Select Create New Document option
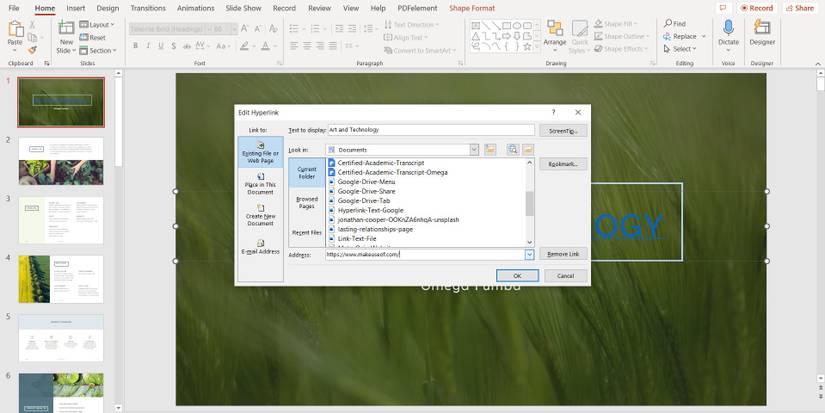The width and height of the screenshot is (825, 413). pyautogui.click(x=260, y=215)
